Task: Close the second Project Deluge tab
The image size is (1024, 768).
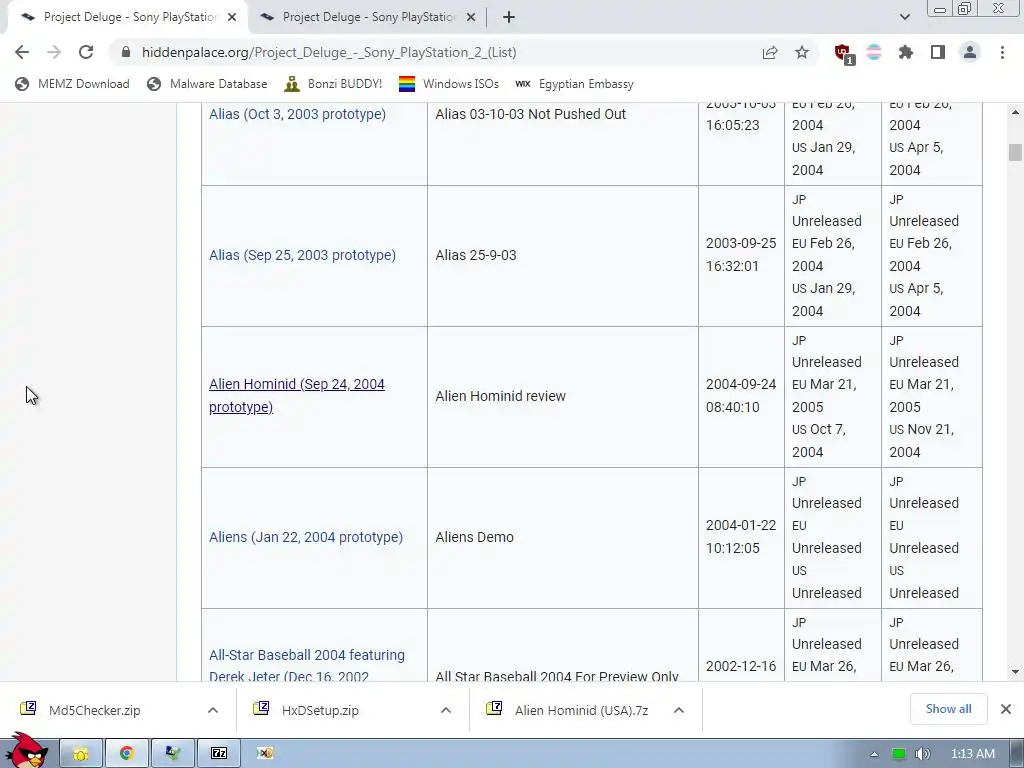Action: 471,18
